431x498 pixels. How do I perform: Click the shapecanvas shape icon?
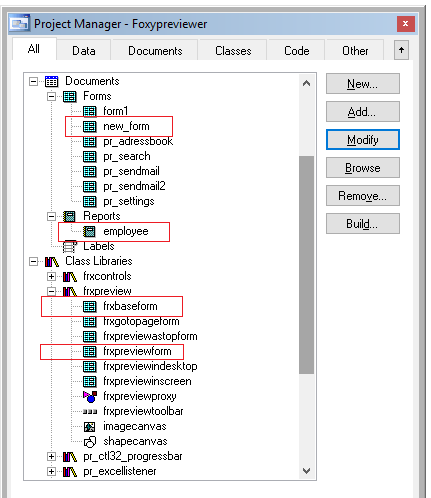click(x=90, y=442)
